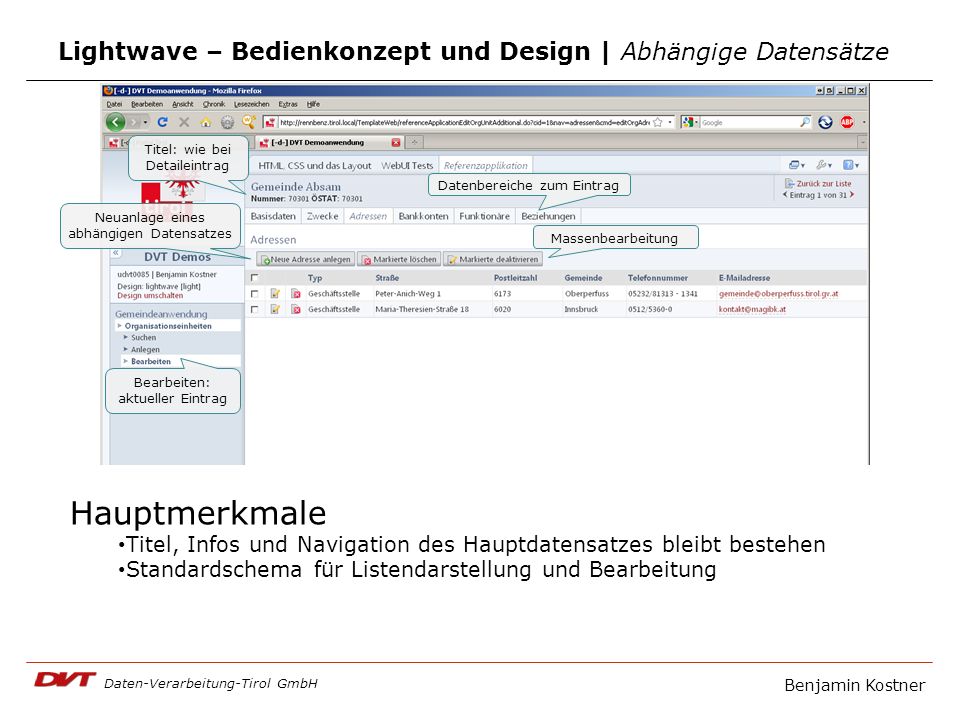Select Suchen in the sidebar tree
The height and width of the screenshot is (720, 960).
(x=143, y=337)
